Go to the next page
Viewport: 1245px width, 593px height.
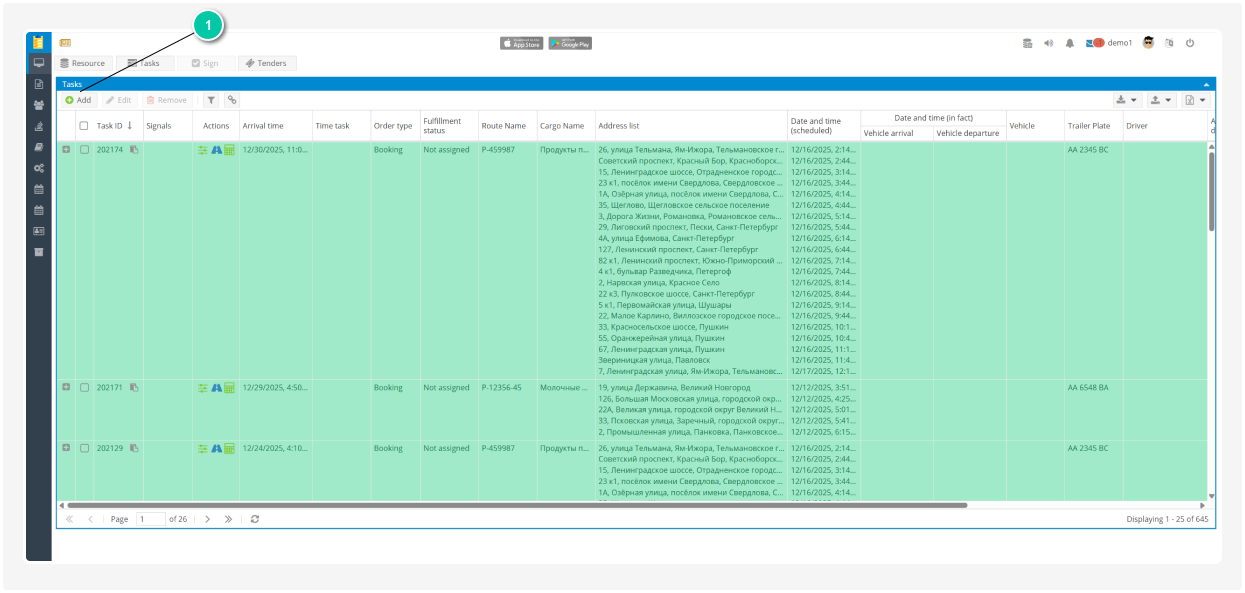[x=207, y=519]
